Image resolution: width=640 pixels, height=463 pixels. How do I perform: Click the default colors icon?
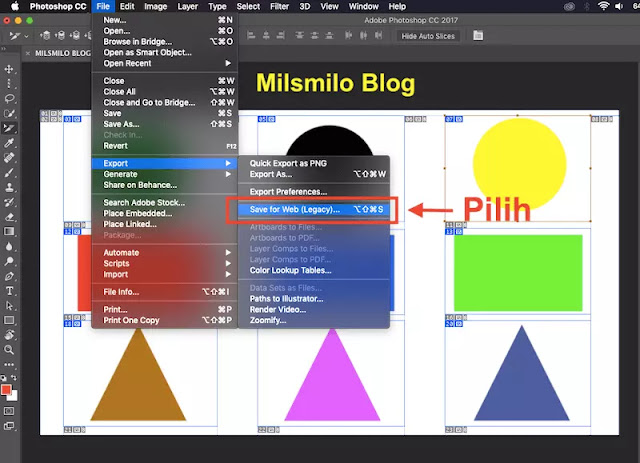(x=3, y=378)
